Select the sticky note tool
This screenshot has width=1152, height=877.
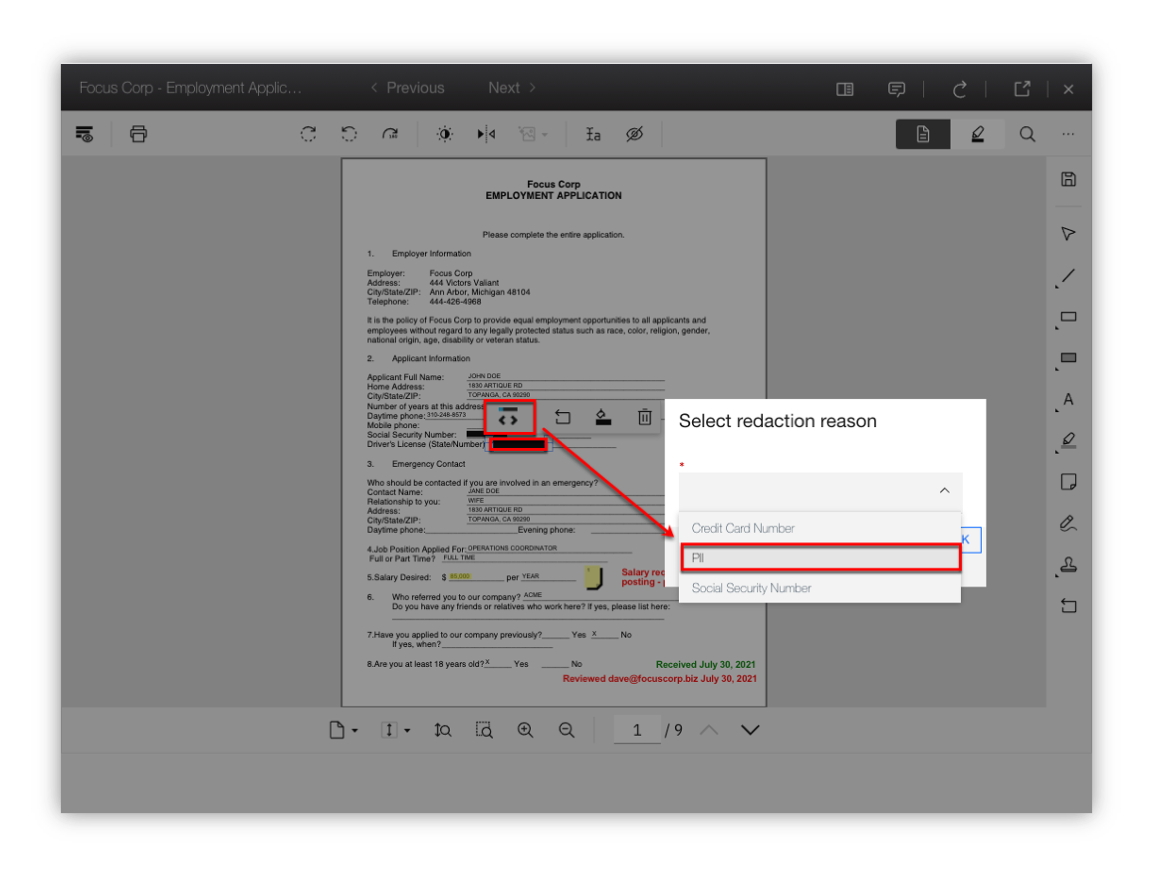coord(1068,482)
